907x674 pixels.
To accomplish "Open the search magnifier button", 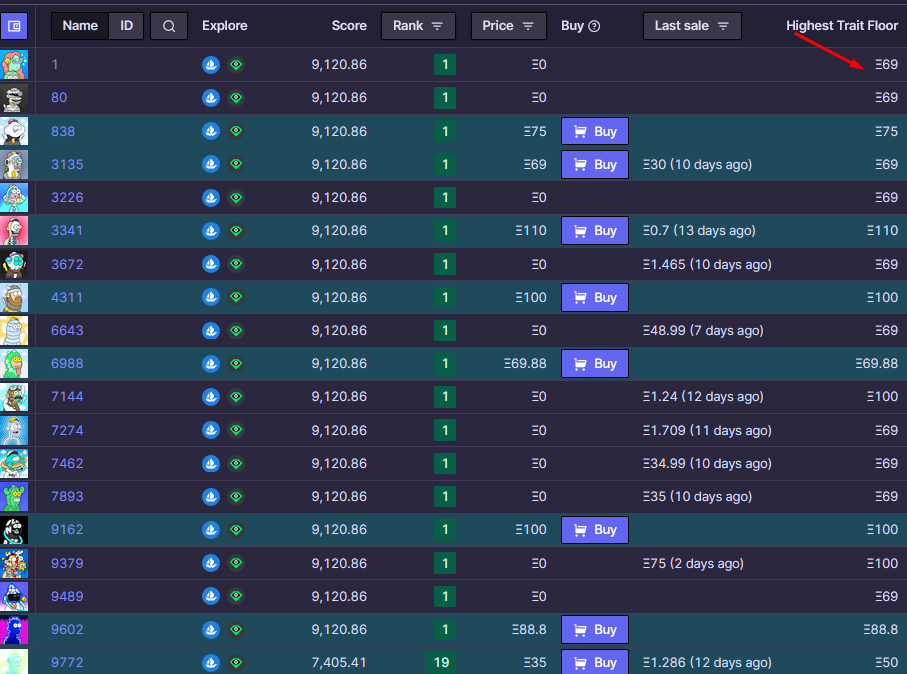I will 169,26.
